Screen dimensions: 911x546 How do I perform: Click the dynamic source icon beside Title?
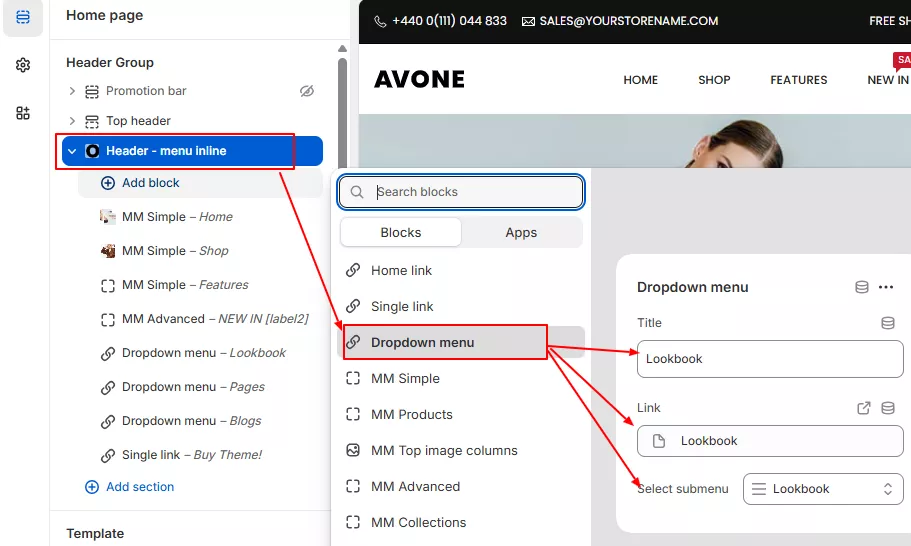[x=887, y=323]
